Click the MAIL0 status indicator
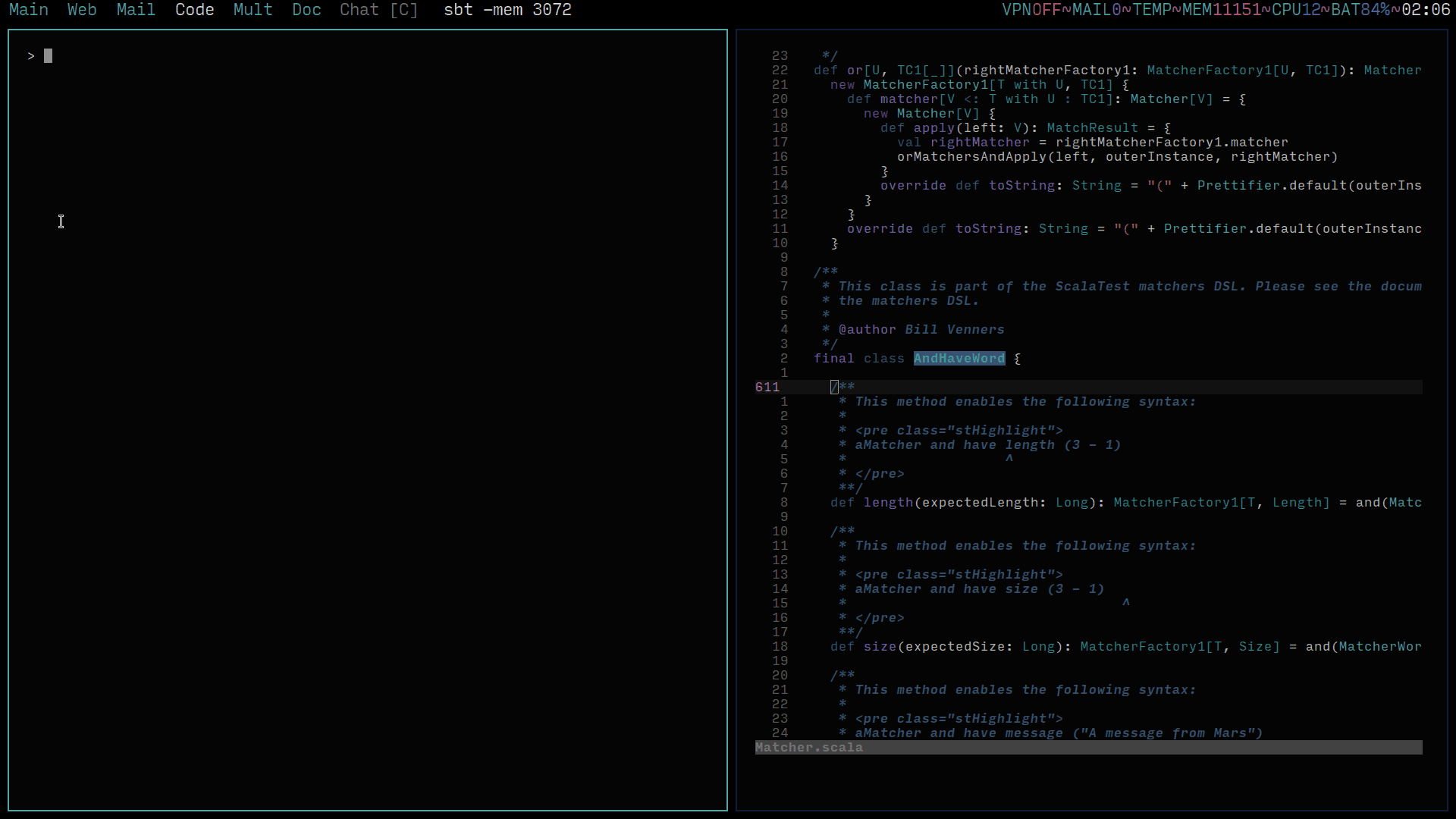The image size is (1456, 819). (x=1097, y=10)
